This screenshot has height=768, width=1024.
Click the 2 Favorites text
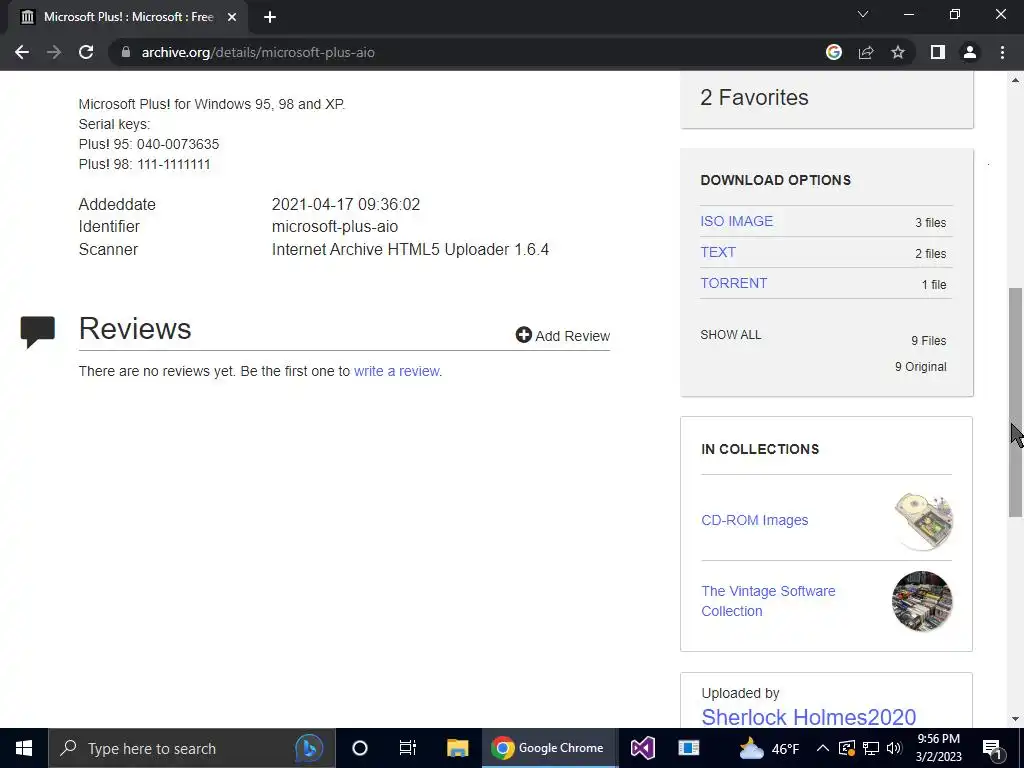tap(754, 97)
